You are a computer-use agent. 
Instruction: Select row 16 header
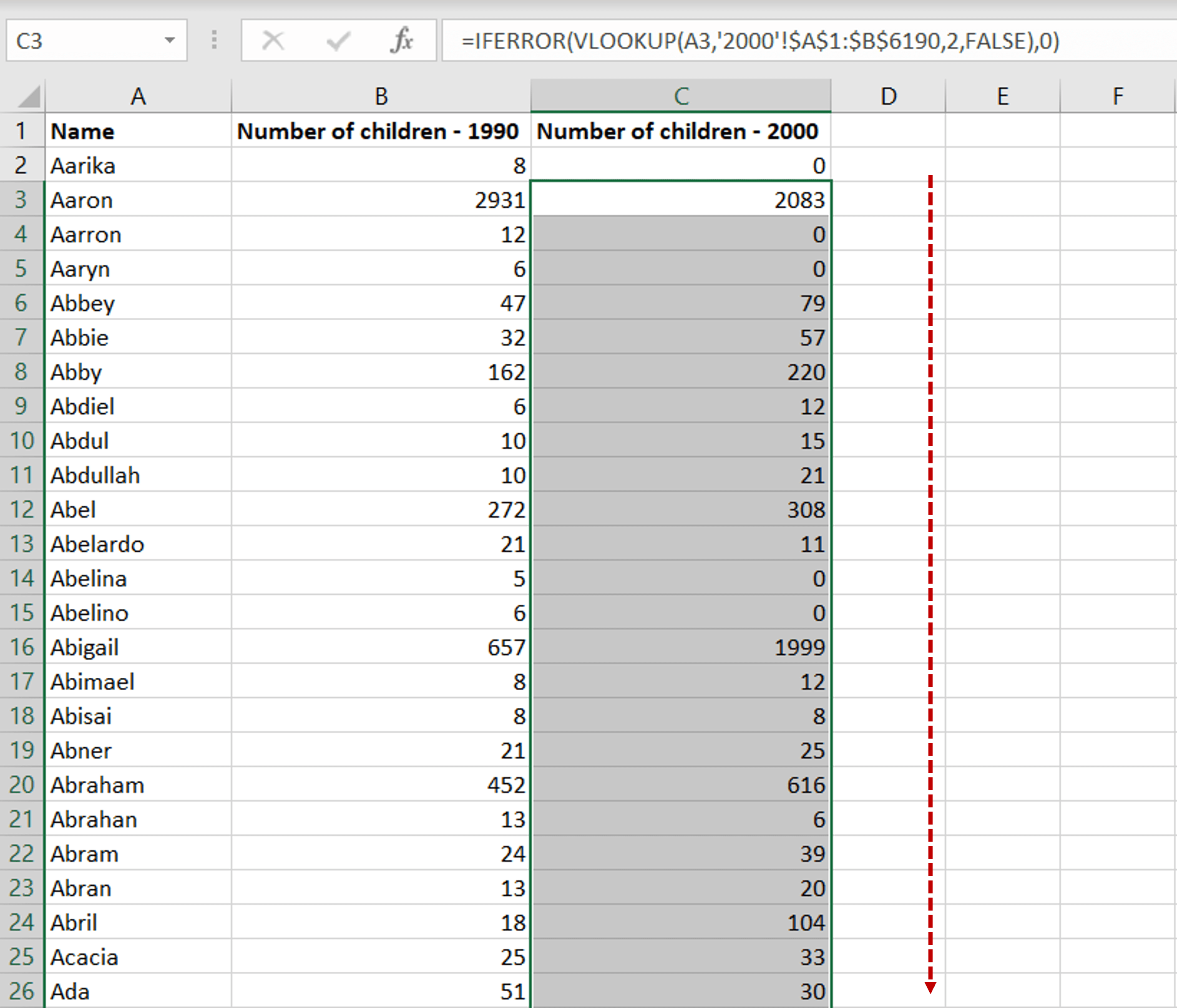tap(22, 647)
